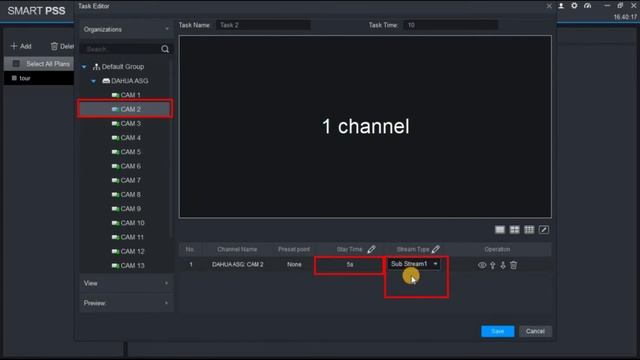The width and height of the screenshot is (640, 360).
Task: Click Add plan button
Action: pyautogui.click(x=21, y=46)
